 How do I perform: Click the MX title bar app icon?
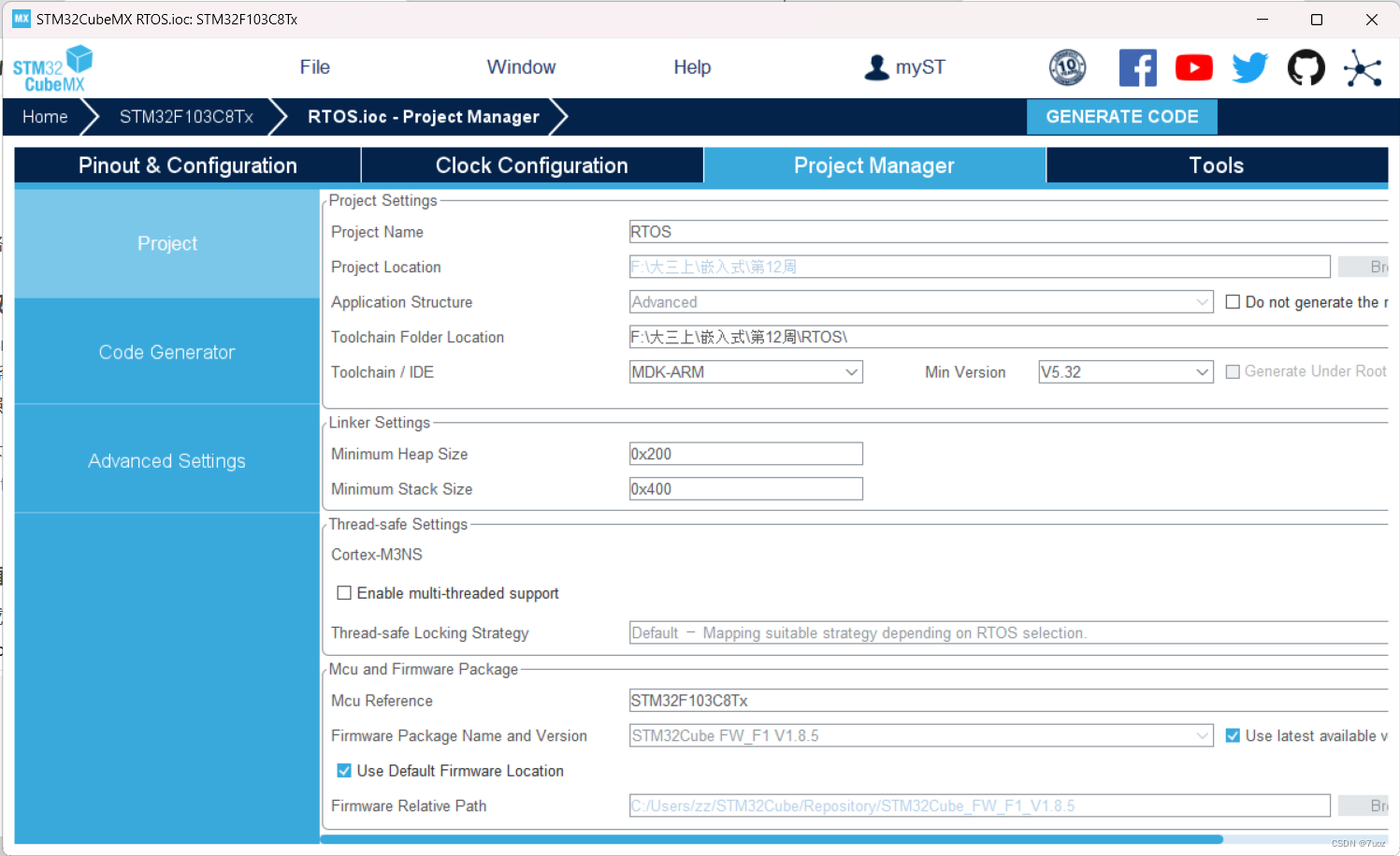[x=22, y=19]
